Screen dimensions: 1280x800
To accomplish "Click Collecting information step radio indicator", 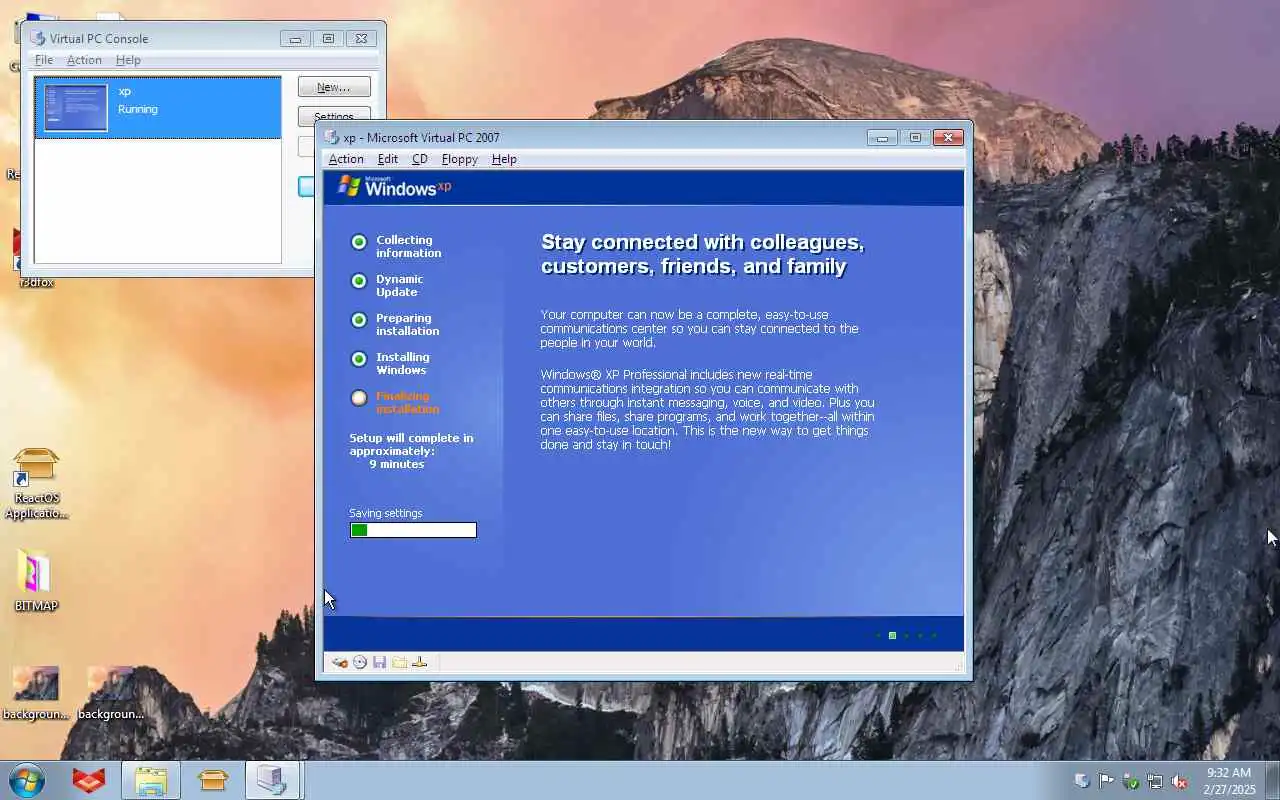I will 359,242.
